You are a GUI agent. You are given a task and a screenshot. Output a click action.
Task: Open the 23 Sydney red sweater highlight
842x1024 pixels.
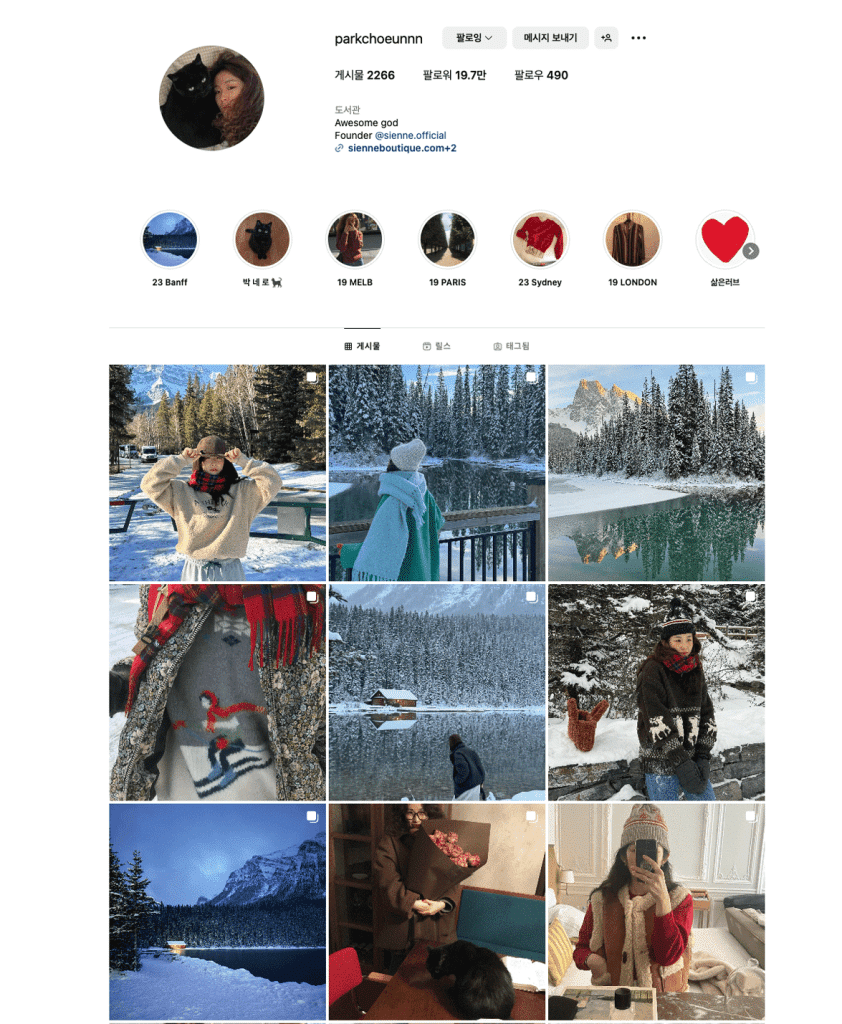[x=540, y=240]
